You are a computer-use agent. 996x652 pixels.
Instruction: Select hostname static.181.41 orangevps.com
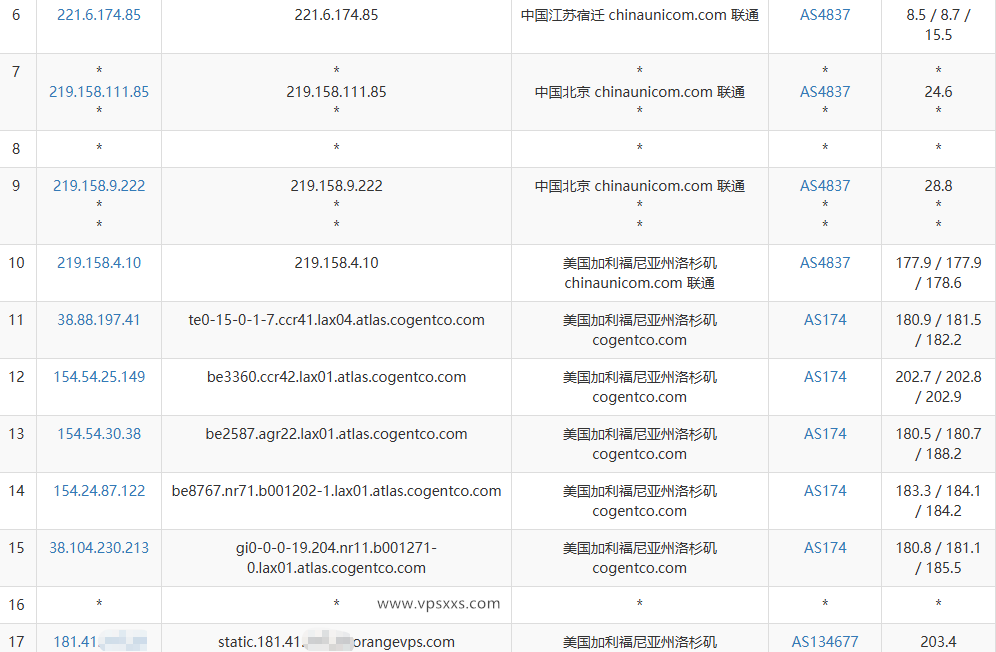coord(337,642)
